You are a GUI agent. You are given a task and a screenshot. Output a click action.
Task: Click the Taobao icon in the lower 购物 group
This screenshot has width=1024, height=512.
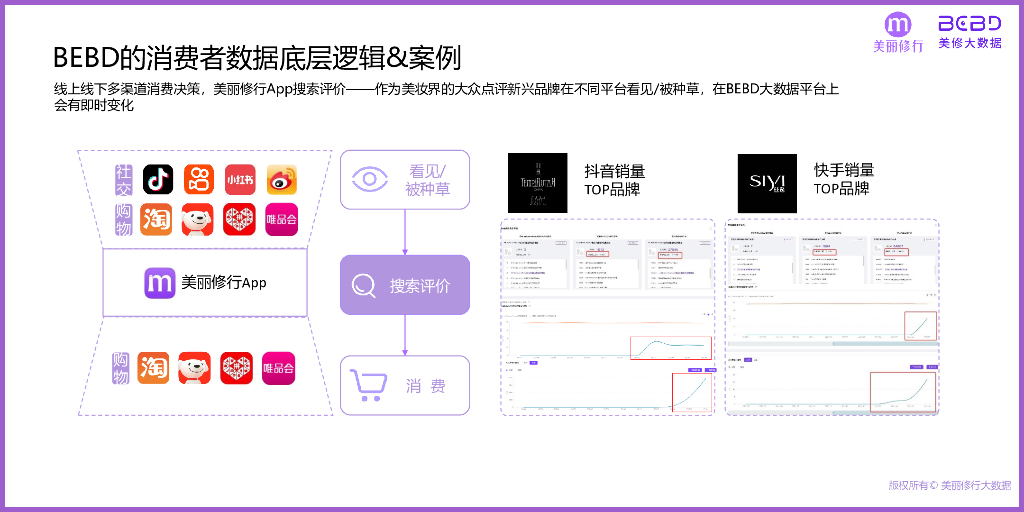[153, 368]
